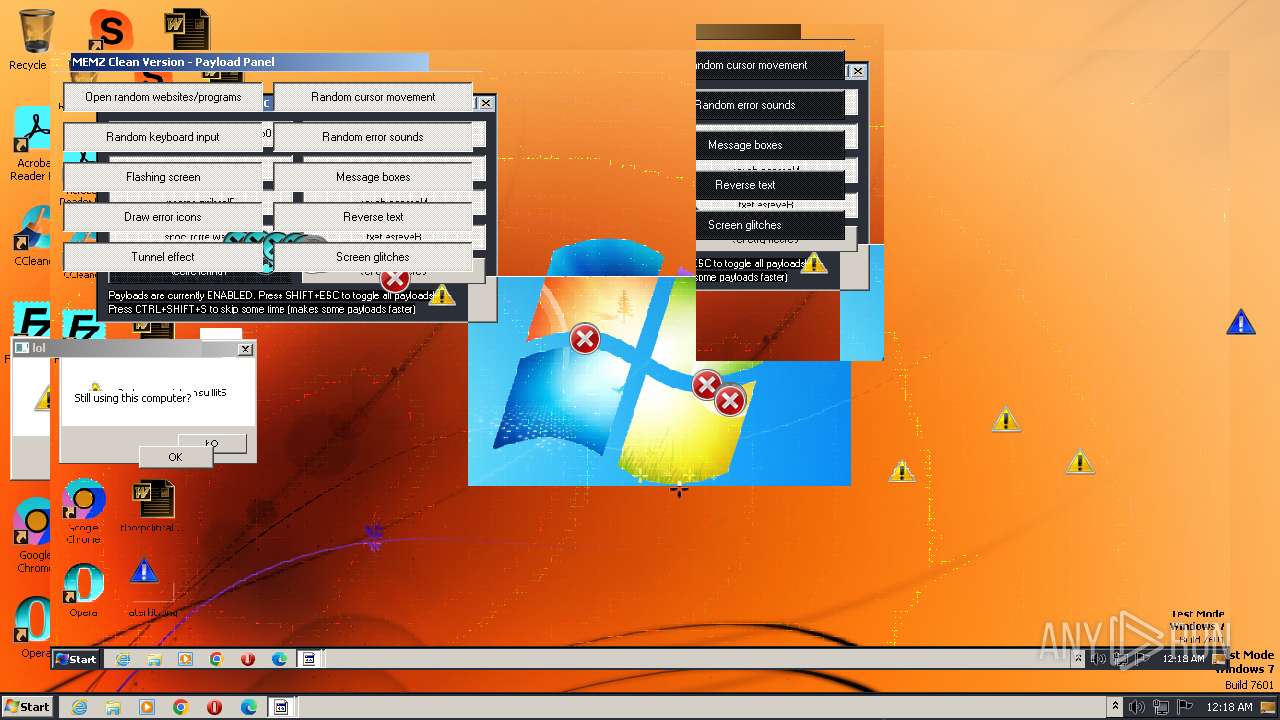Open the Skype shortcut at top of desktop
The width and height of the screenshot is (1280, 720).
point(110,30)
